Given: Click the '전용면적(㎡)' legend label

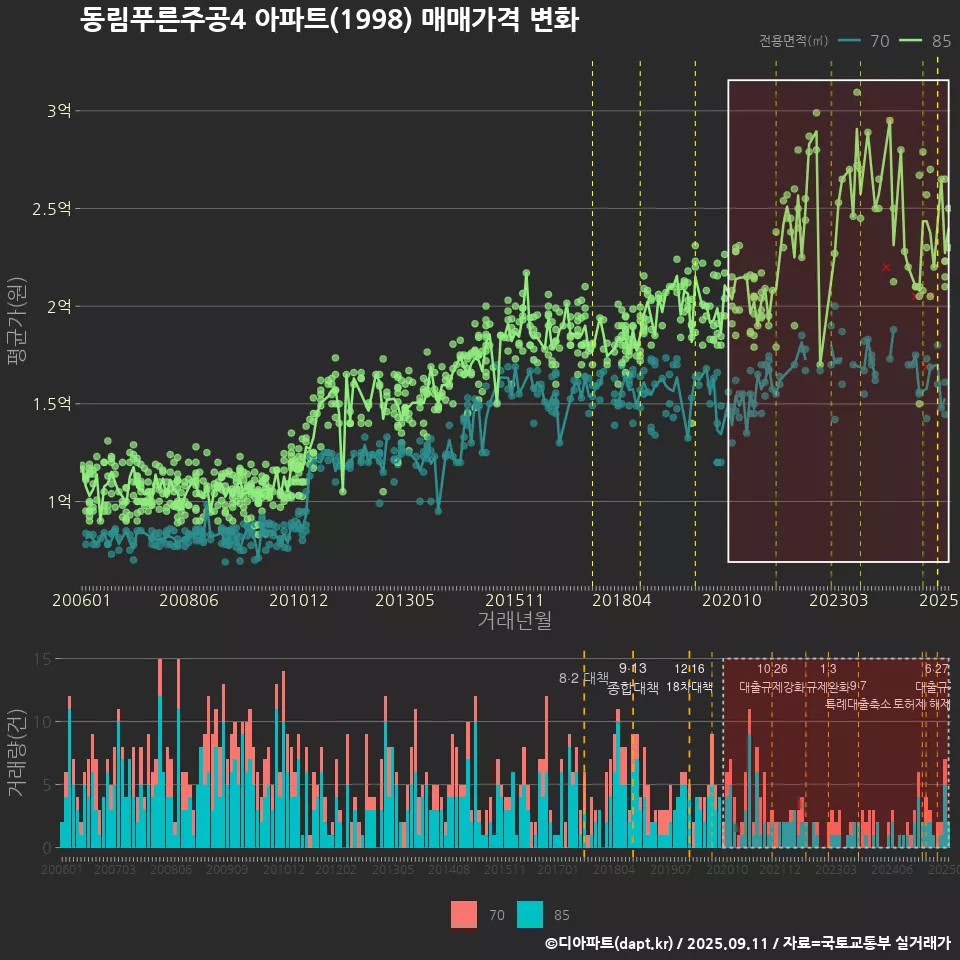Looking at the screenshot, I should coord(793,41).
